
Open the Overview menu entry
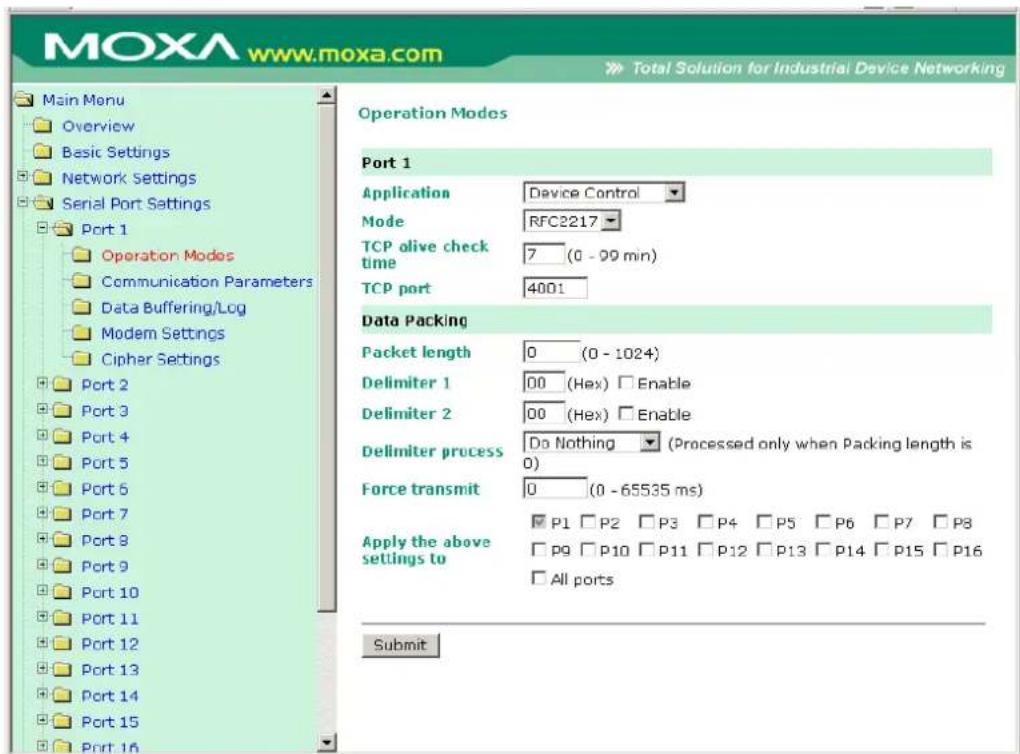(x=98, y=126)
